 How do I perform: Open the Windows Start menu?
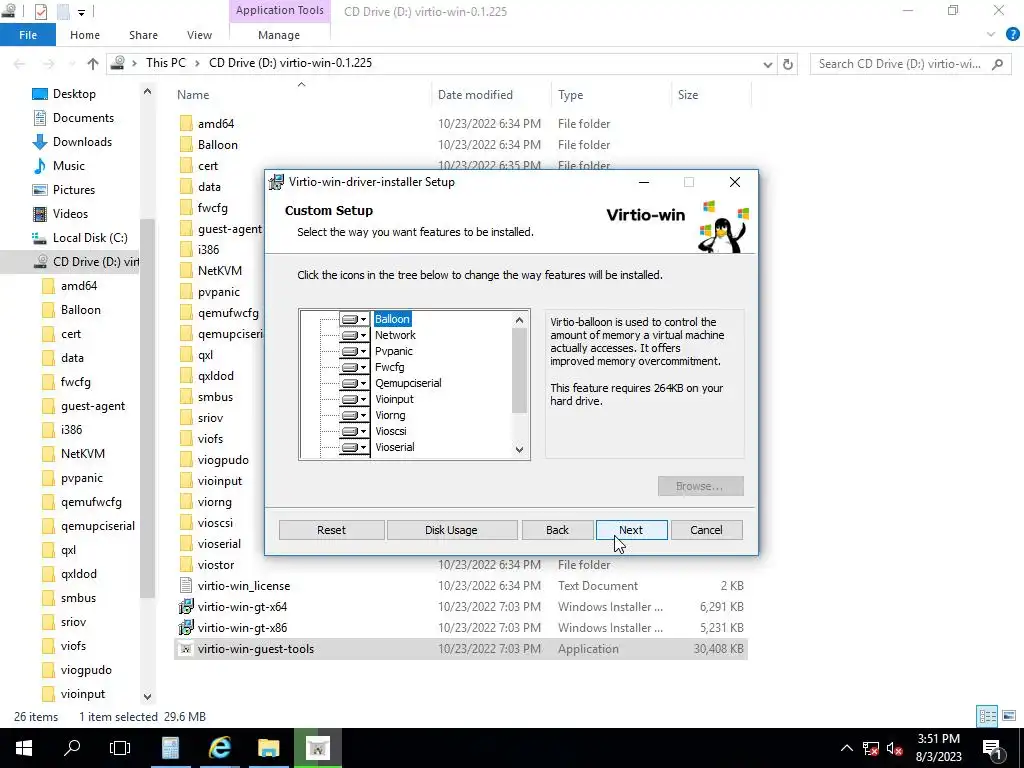pyautogui.click(x=24, y=748)
